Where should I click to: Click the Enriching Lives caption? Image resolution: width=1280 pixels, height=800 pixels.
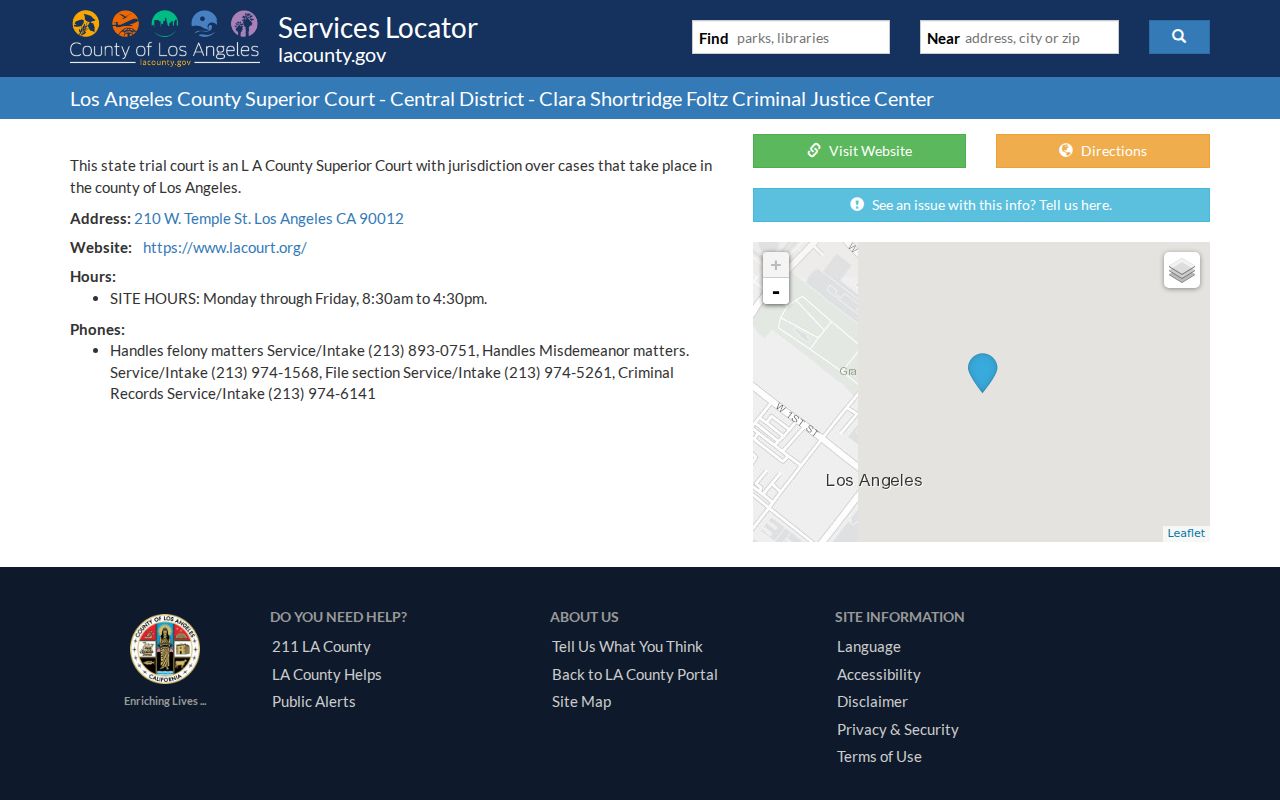(165, 701)
